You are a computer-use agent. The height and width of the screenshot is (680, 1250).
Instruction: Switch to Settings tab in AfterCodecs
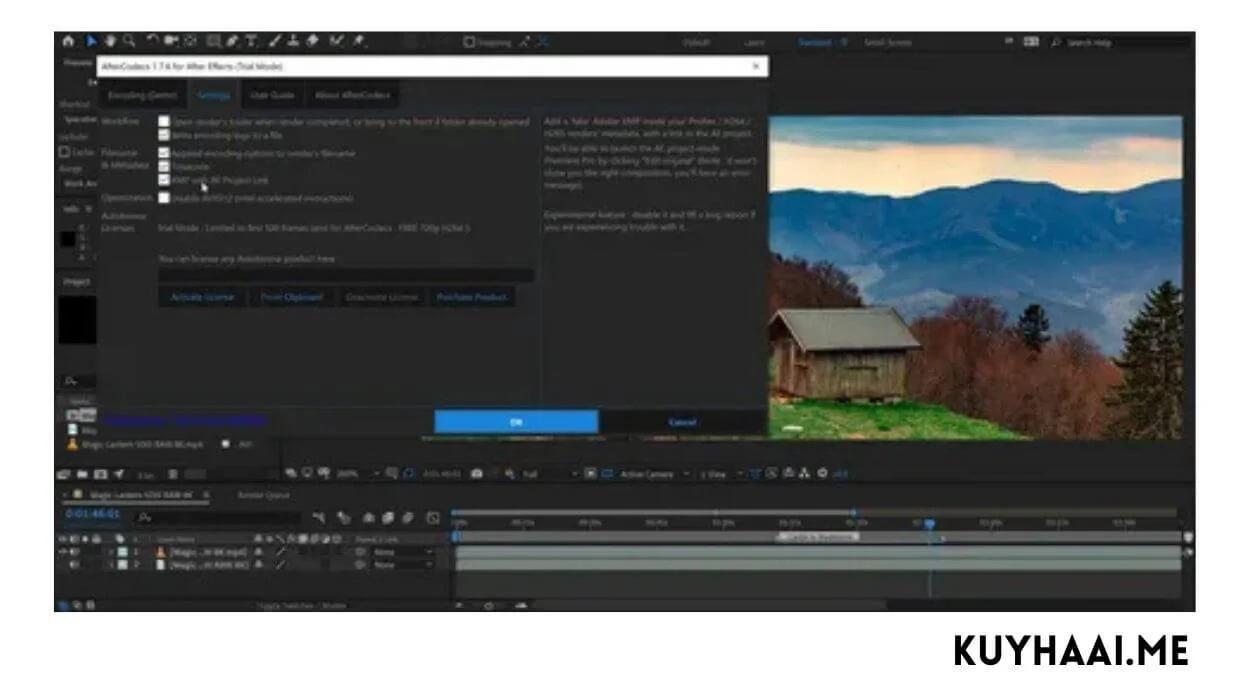[213, 95]
